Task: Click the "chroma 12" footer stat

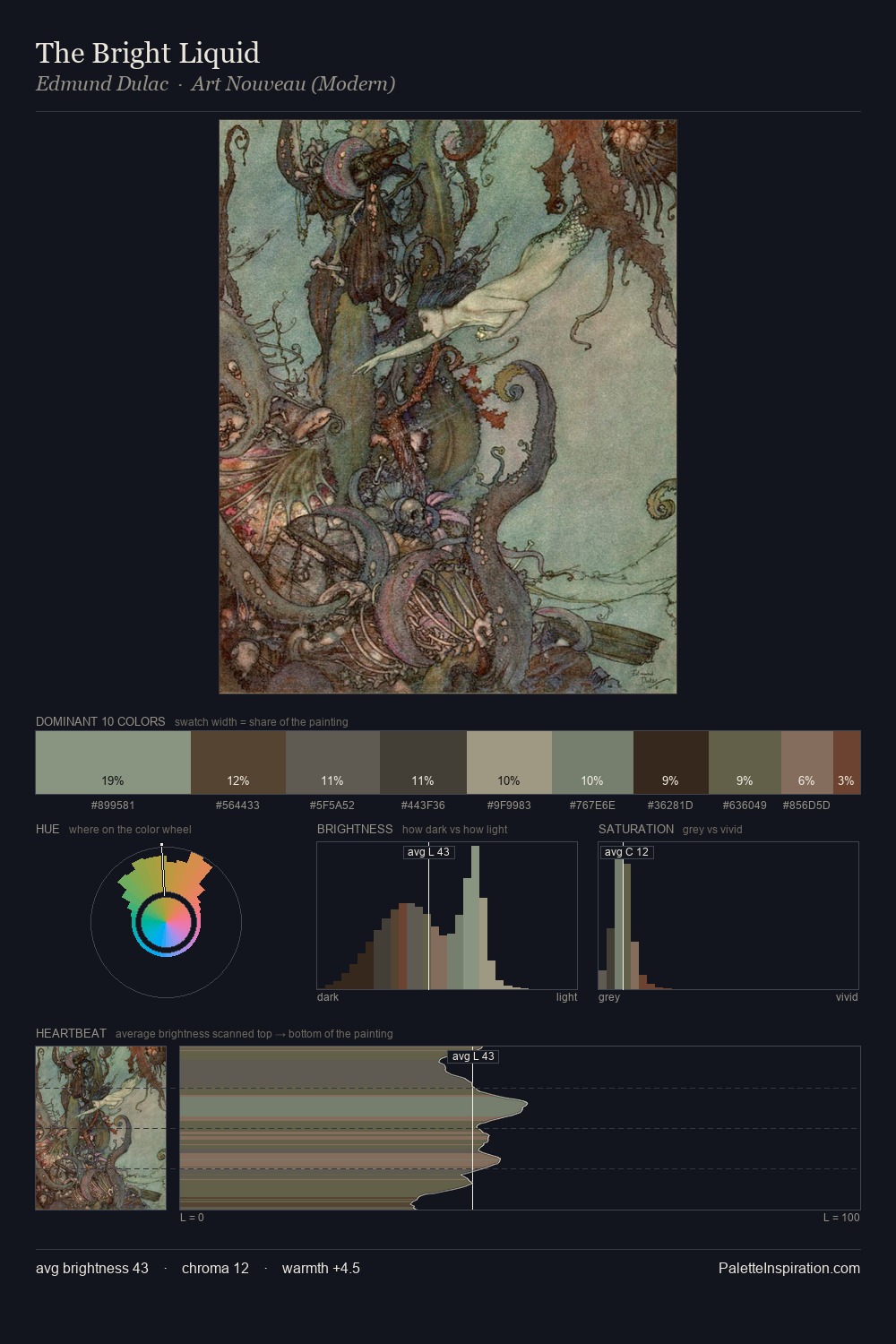Action: (215, 1268)
